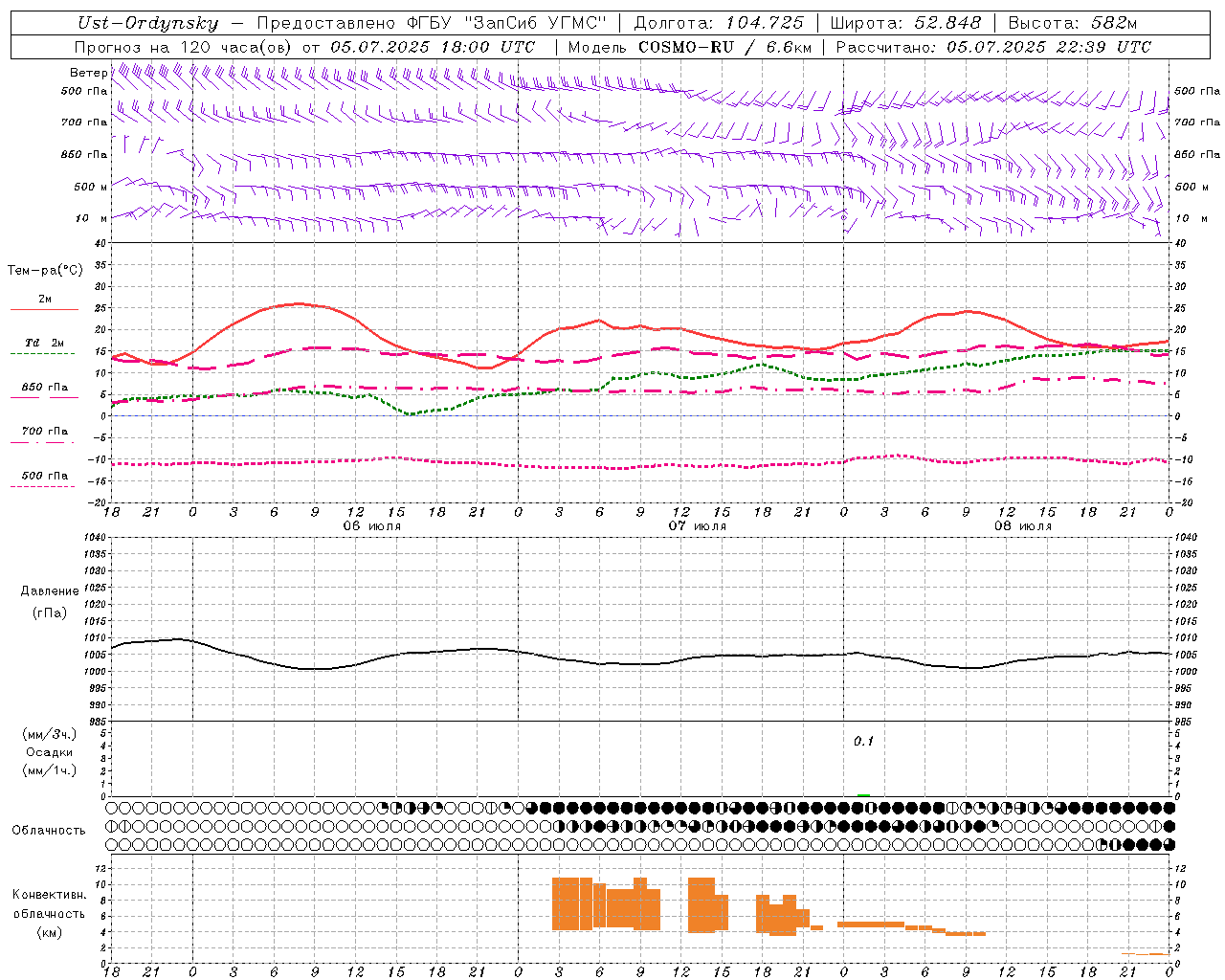Click the '850 гПа' temperature legend label
Screen dimensions: 1225x980
pos(45,388)
